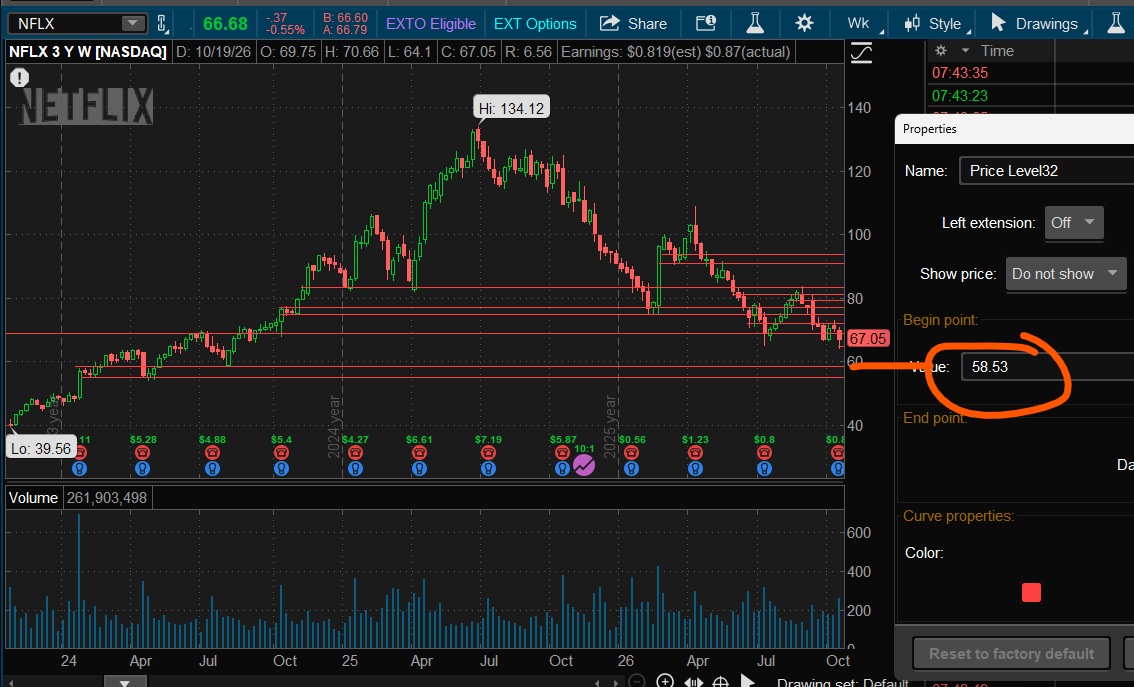Image resolution: width=1134 pixels, height=687 pixels.
Task: Open chart settings gear icon
Action: (804, 23)
